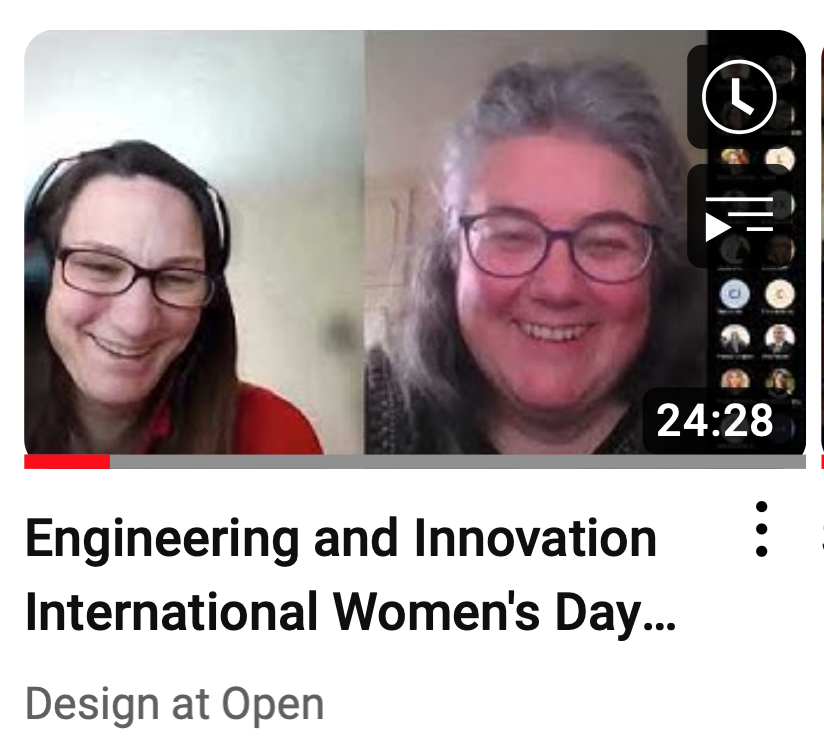The height and width of the screenshot is (738, 824).
Task: Open video via 'Engineering and Innovation' title line
Action: coord(341,539)
